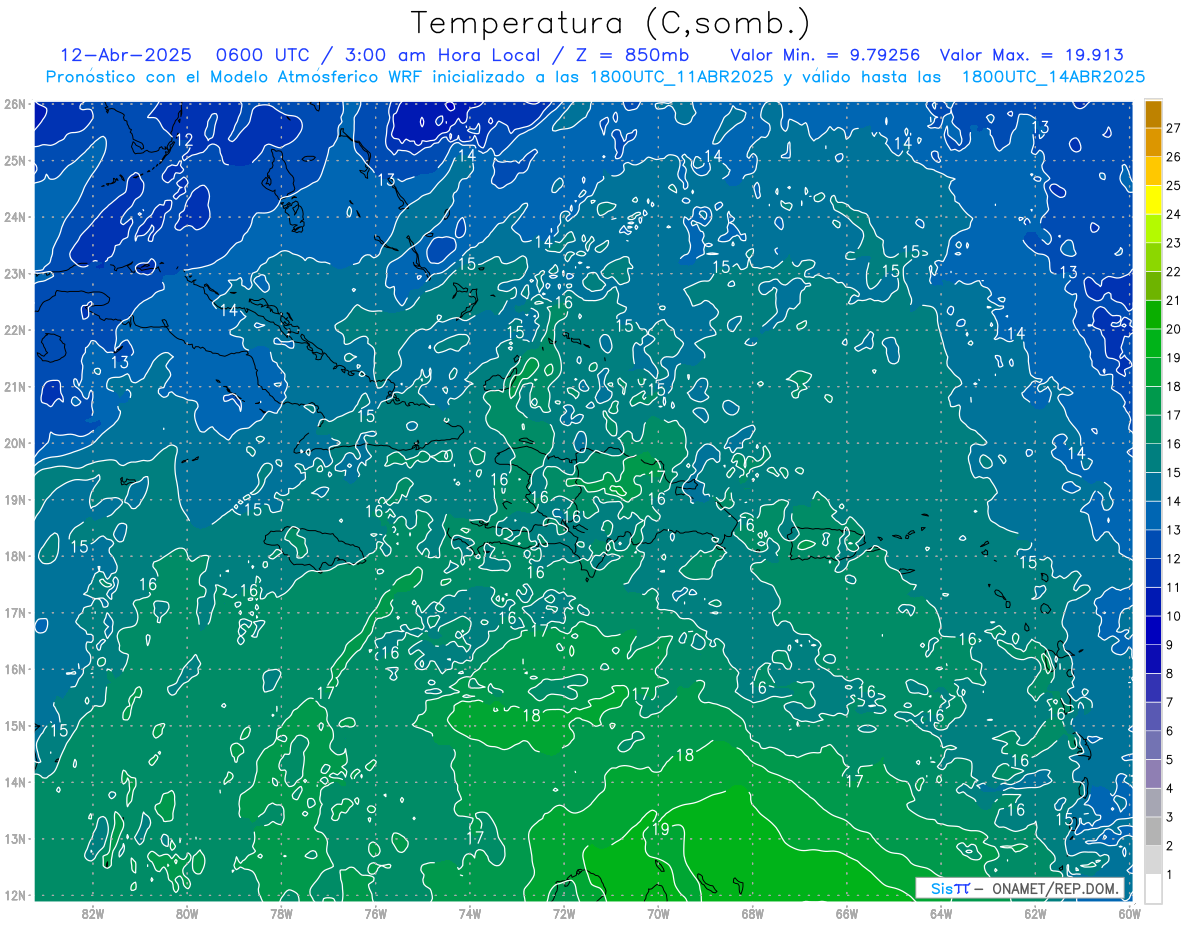Click the '66W' longitude axis label
Screen dimensions: 1200x927
[847, 913]
